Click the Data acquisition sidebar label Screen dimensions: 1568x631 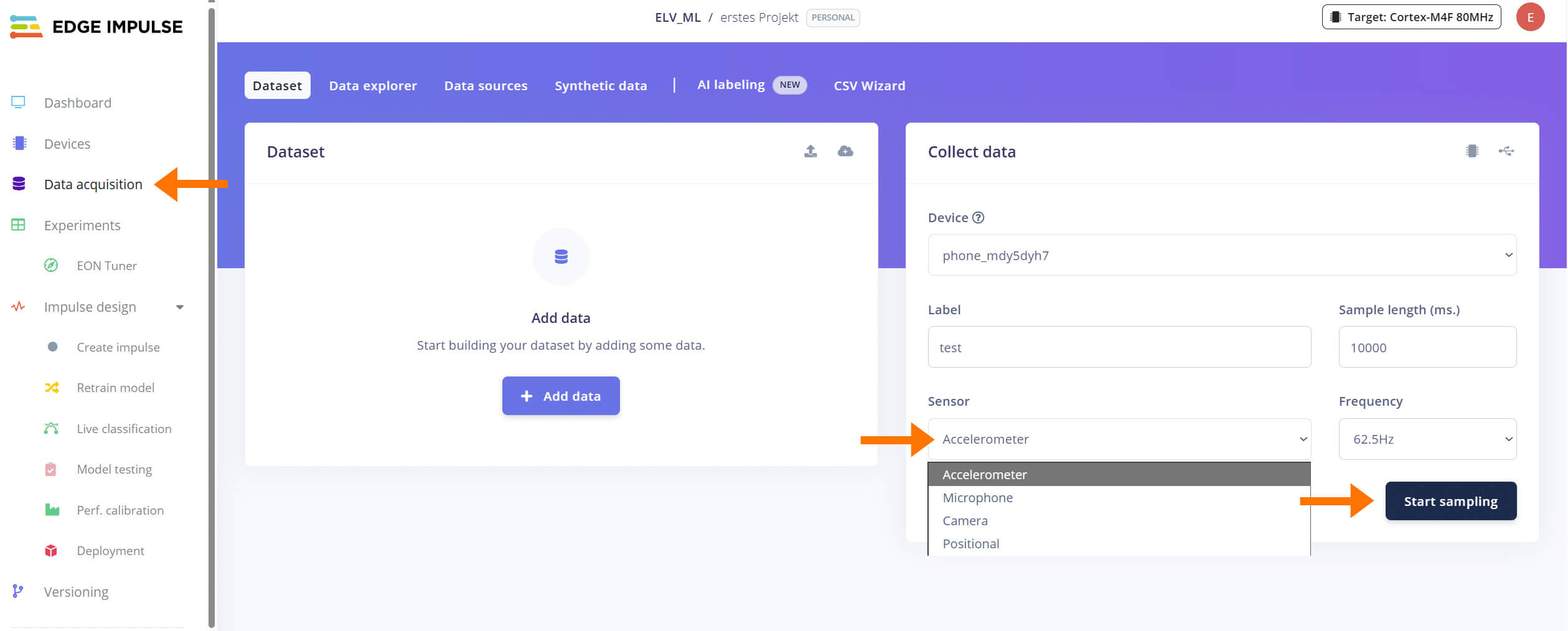pyautogui.click(x=93, y=184)
